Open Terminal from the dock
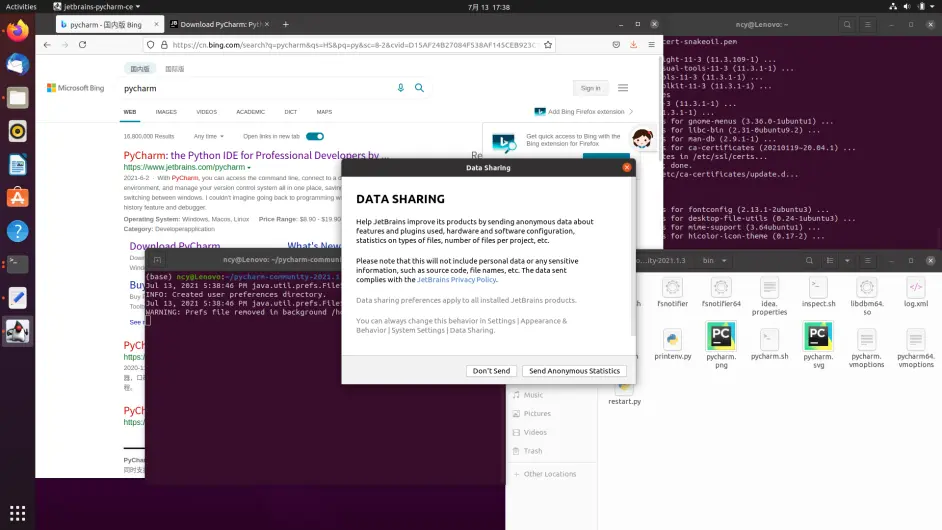 (x=17, y=264)
